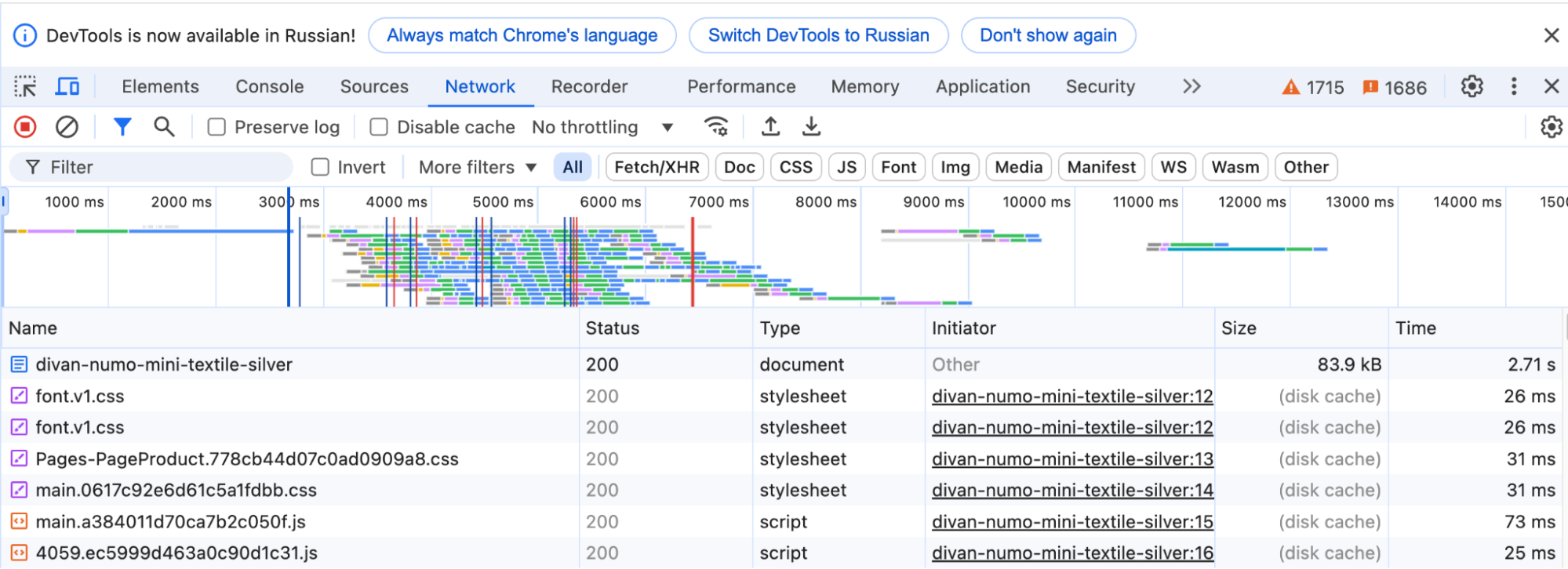
Task: Toggle the Manifest filter
Action: tap(1101, 167)
